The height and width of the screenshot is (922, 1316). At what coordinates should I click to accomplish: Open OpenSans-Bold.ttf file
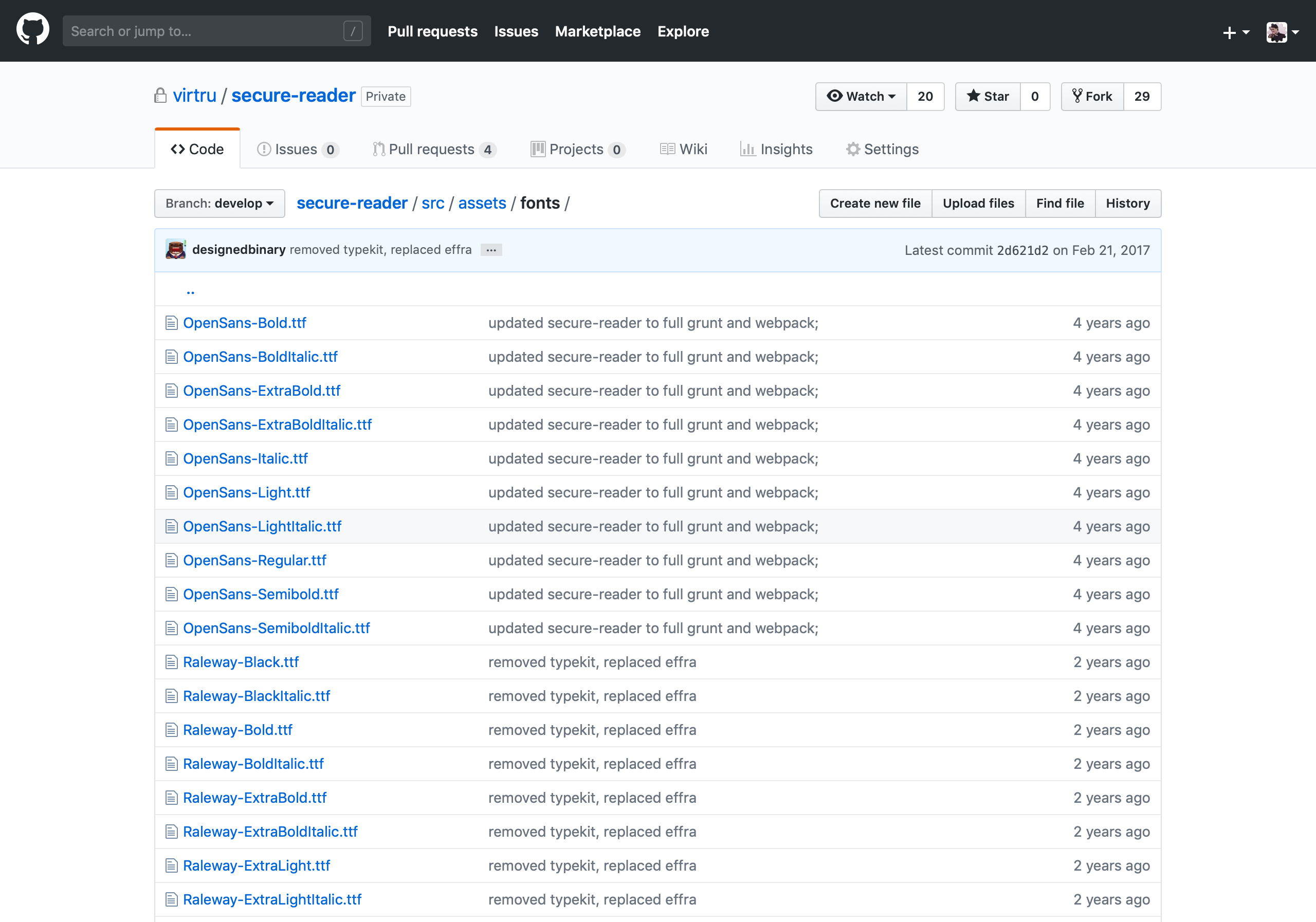point(245,323)
